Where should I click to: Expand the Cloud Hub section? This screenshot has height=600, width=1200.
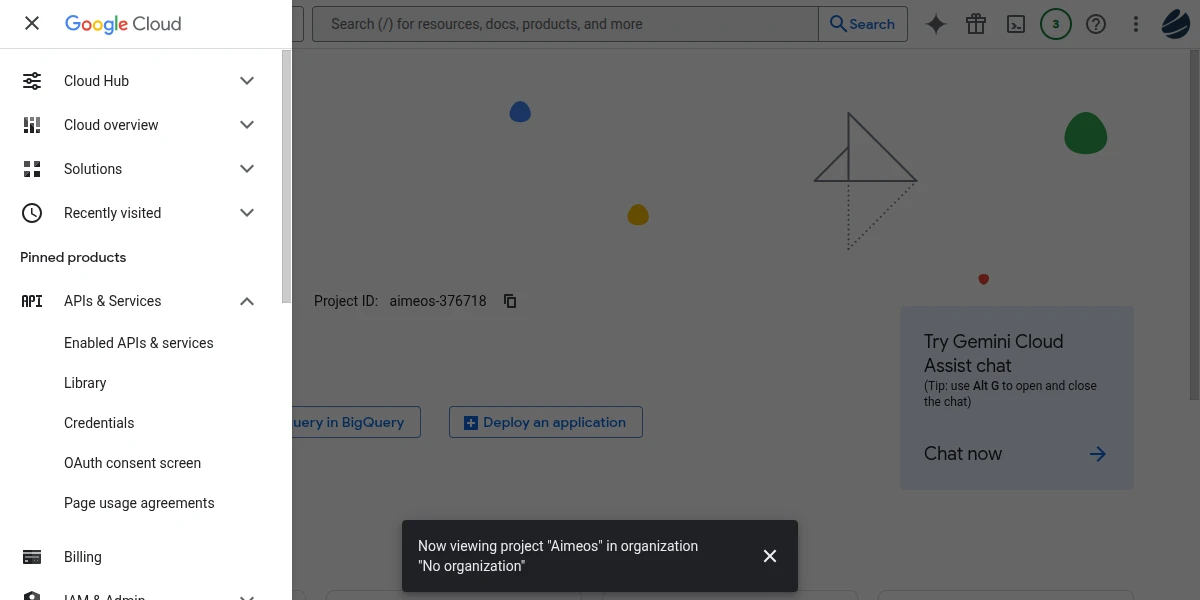click(247, 81)
